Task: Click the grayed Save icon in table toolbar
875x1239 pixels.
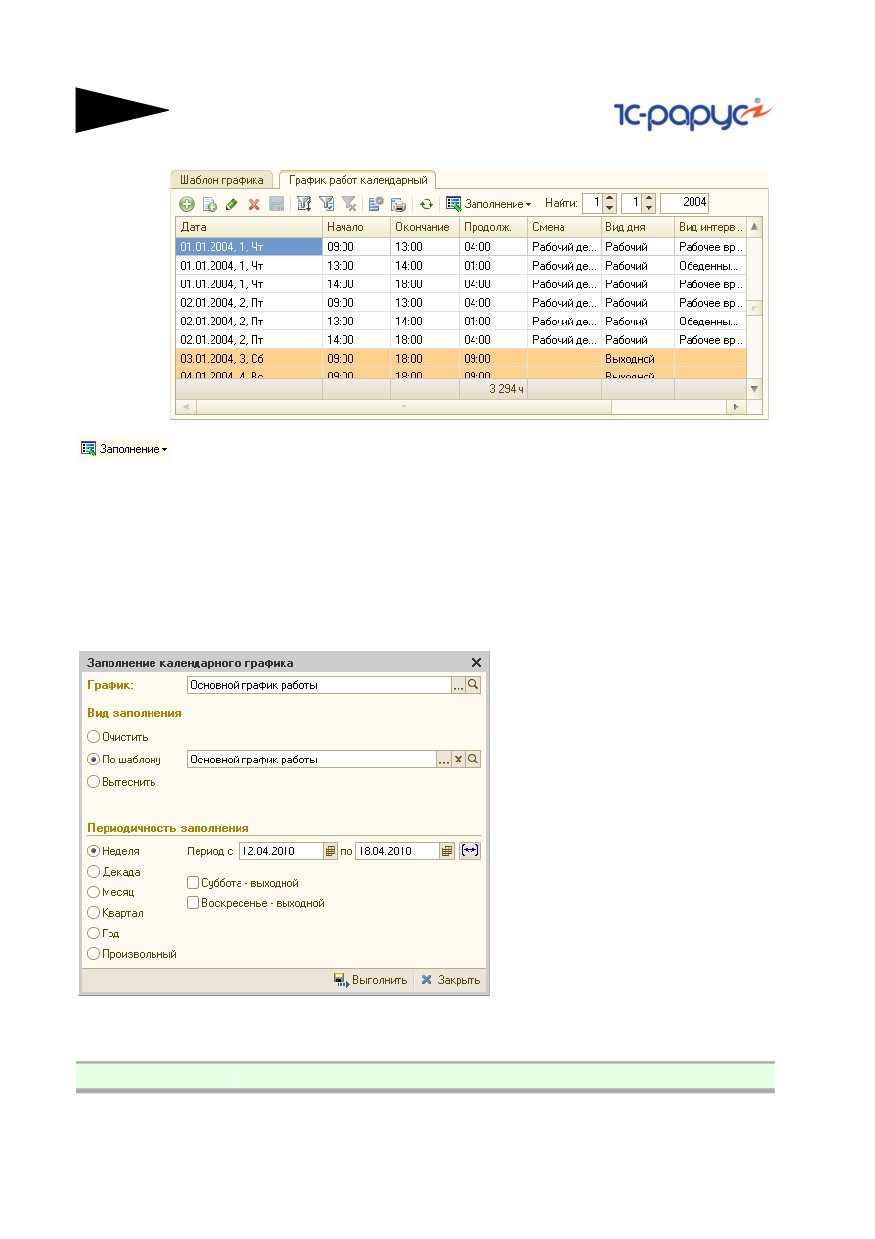Action: [276, 204]
